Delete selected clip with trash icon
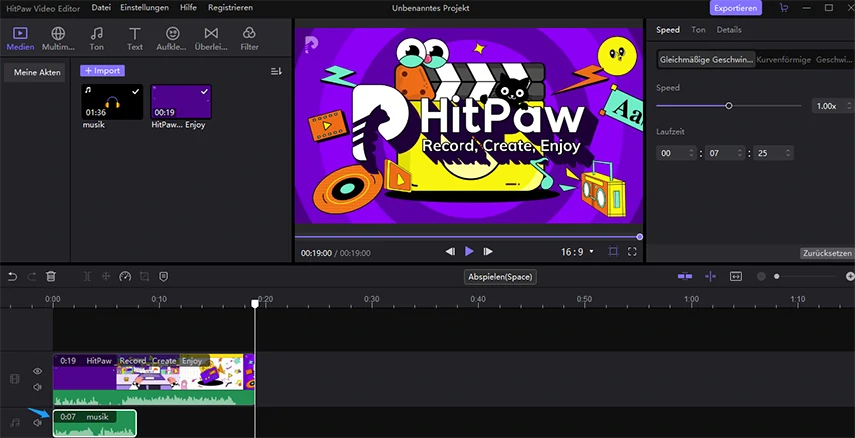 (x=51, y=276)
